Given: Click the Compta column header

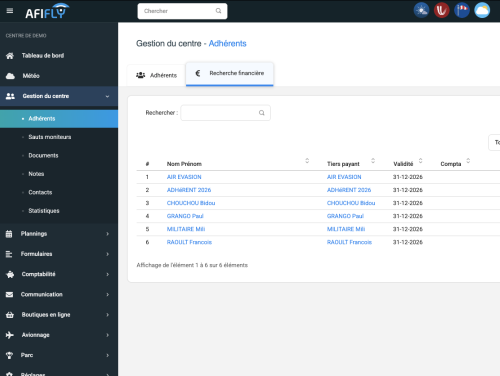Looking at the screenshot, I should coord(451,164).
